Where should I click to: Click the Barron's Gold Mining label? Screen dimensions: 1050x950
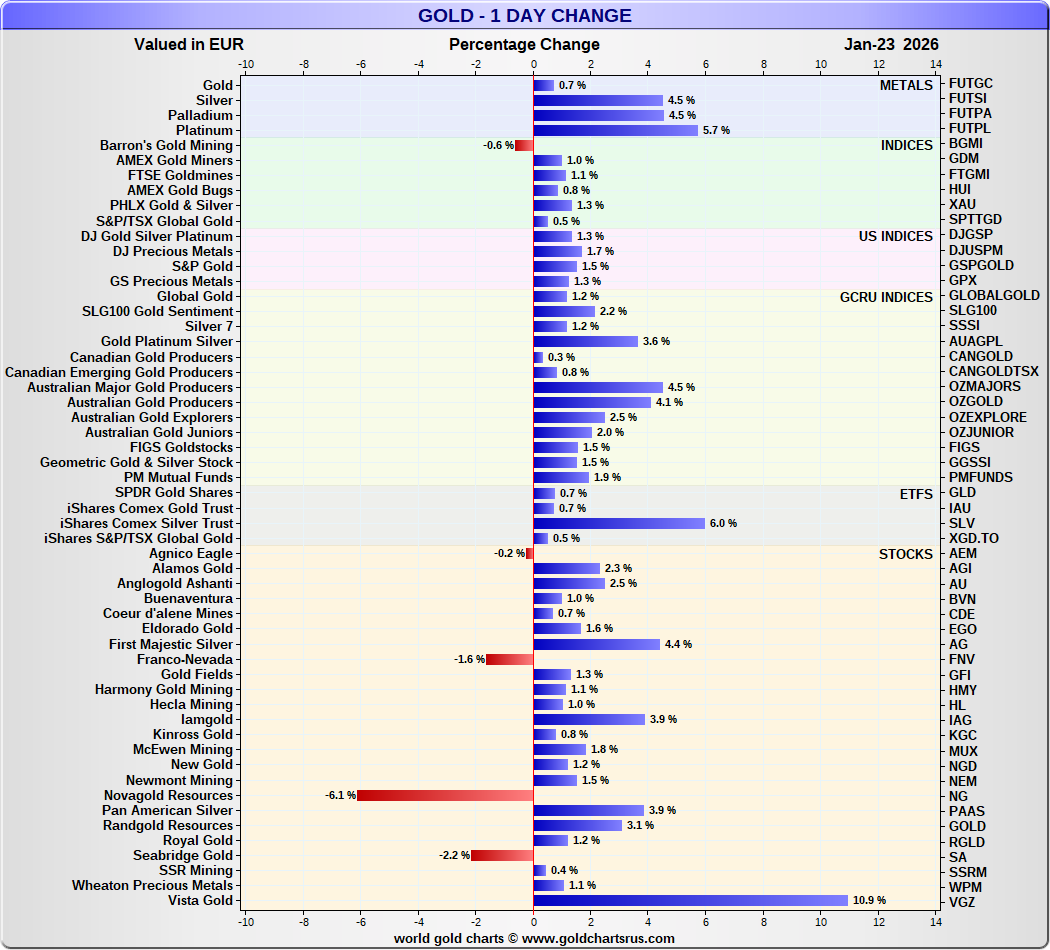click(x=166, y=145)
